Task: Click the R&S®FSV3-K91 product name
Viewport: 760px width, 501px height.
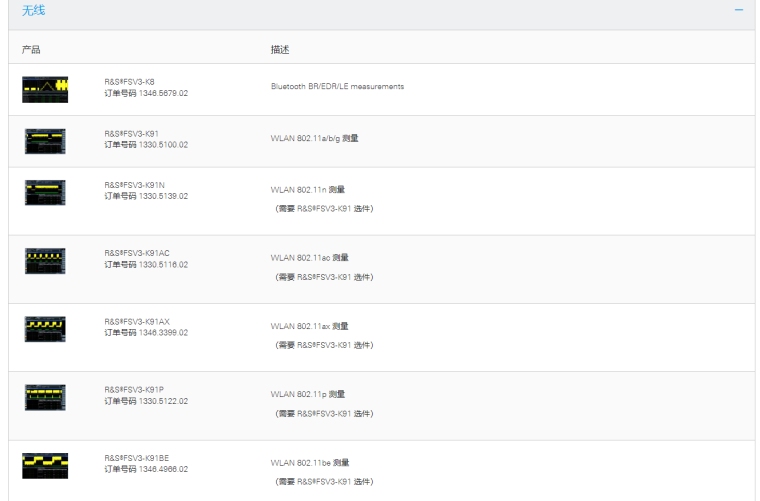Action: 132,133
